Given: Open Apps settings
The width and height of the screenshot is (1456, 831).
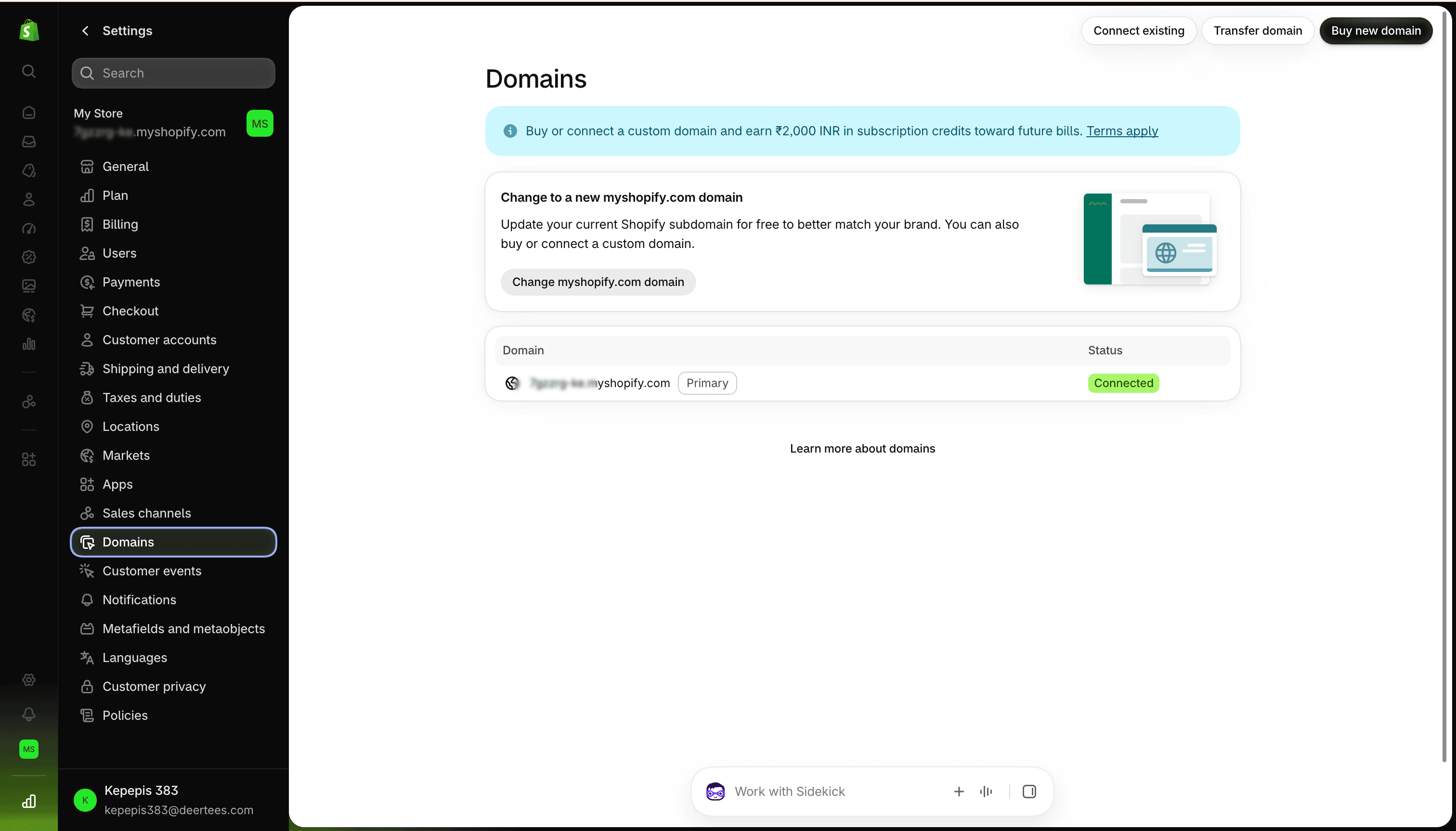Looking at the screenshot, I should click(x=173, y=484).
